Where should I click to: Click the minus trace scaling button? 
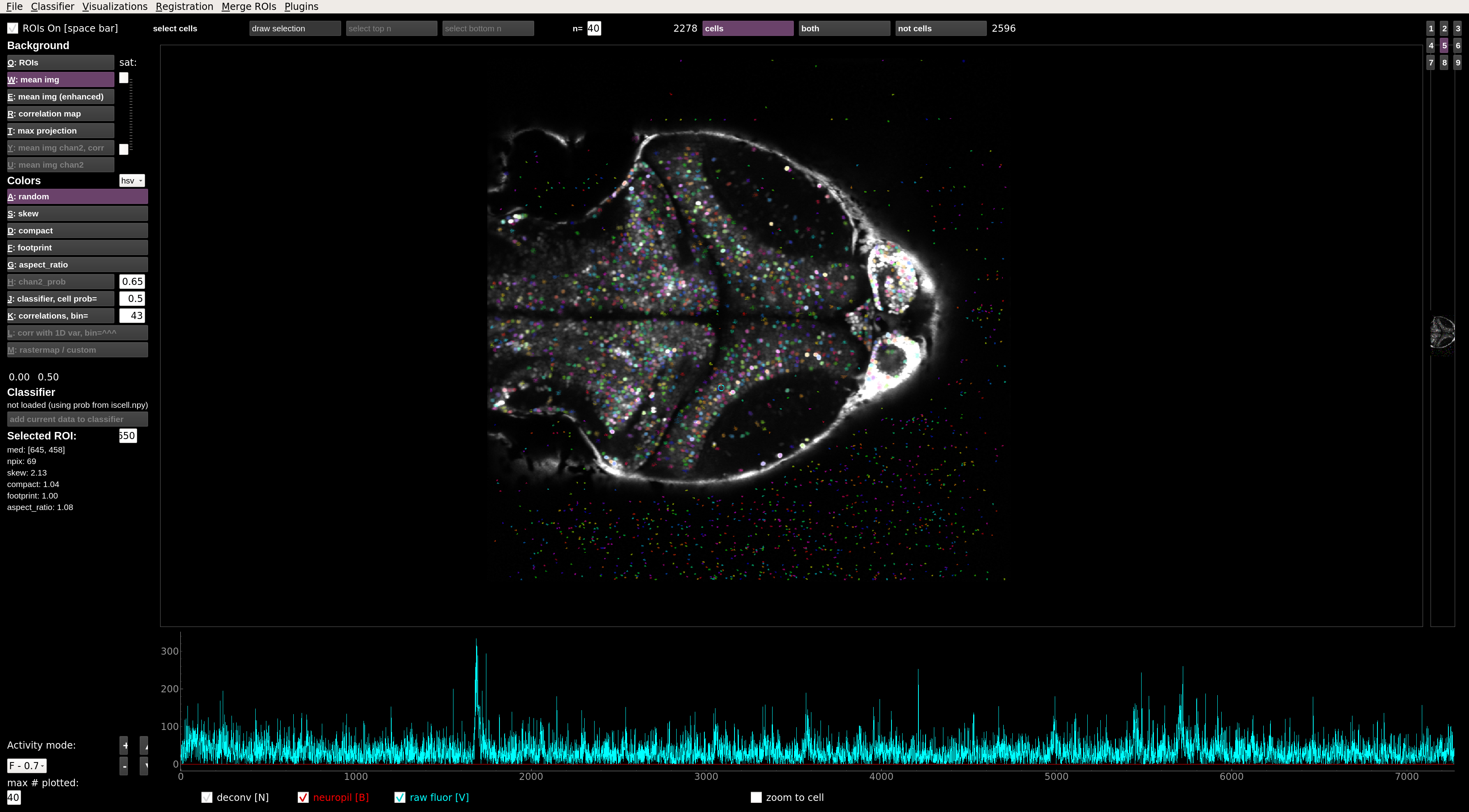[x=124, y=766]
